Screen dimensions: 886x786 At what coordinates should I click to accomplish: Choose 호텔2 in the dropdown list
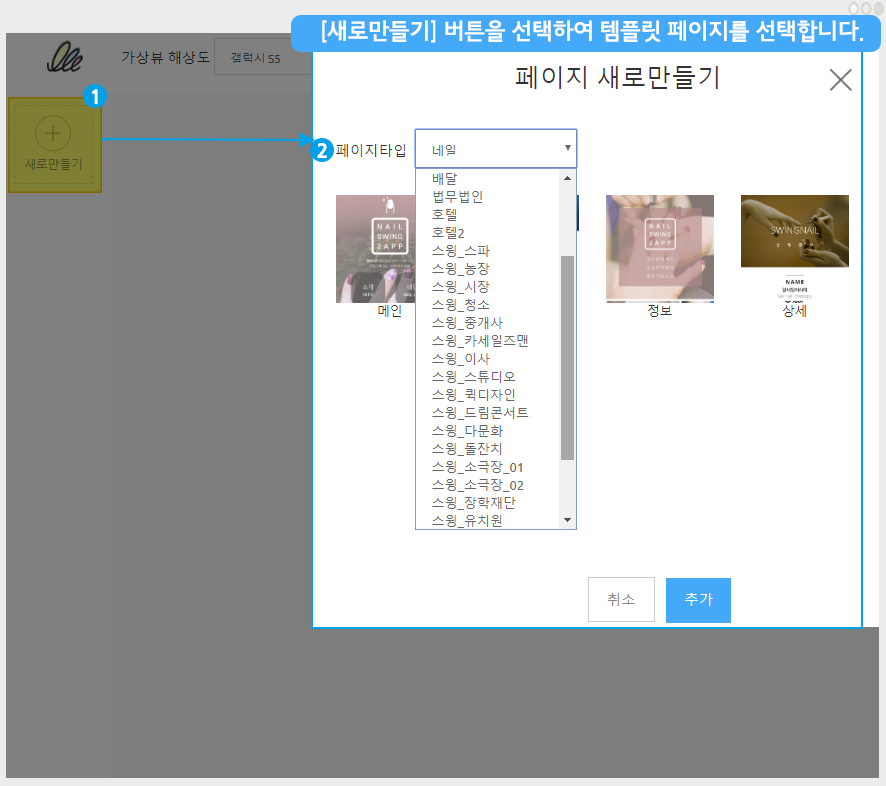[448, 232]
